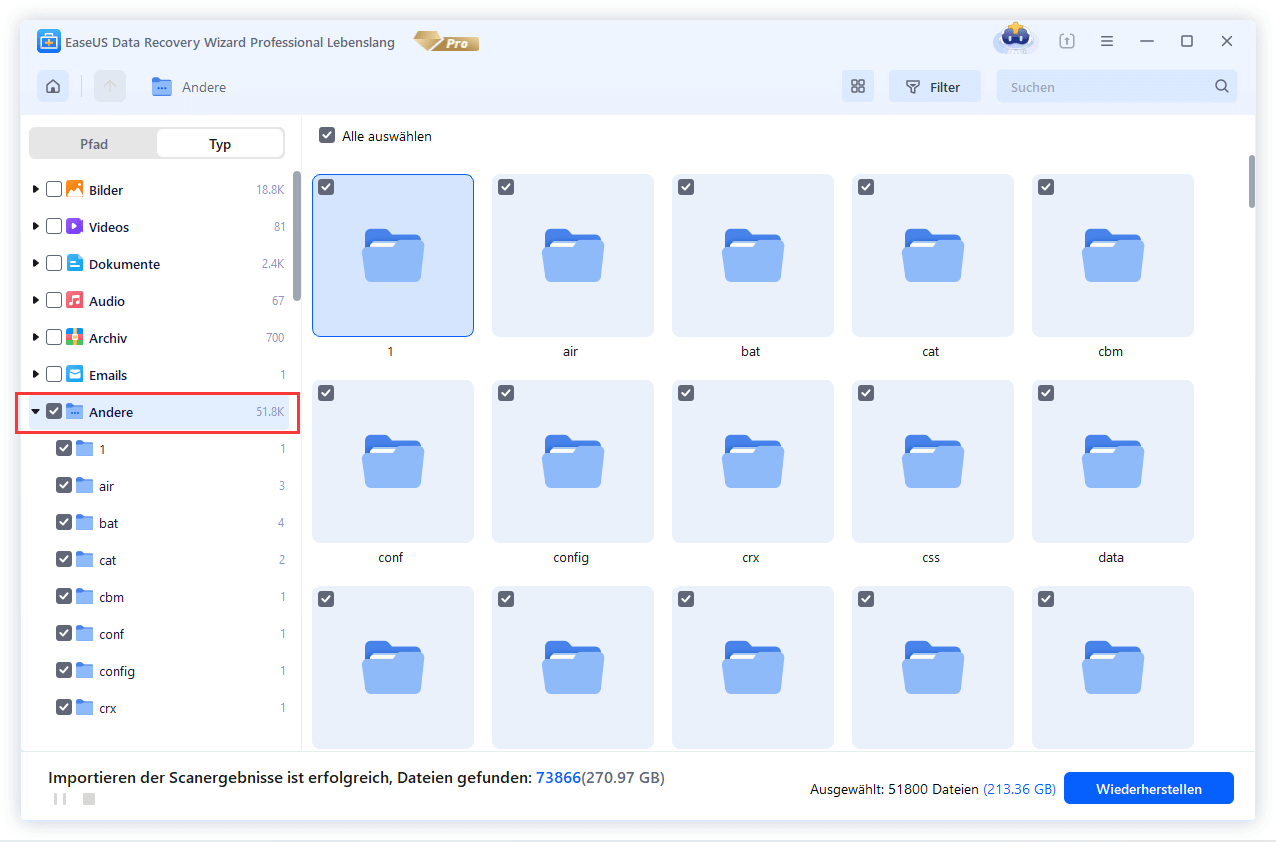Viewport: 1276px width, 842px height.
Task: Click the Videos category icon
Action: tap(75, 226)
